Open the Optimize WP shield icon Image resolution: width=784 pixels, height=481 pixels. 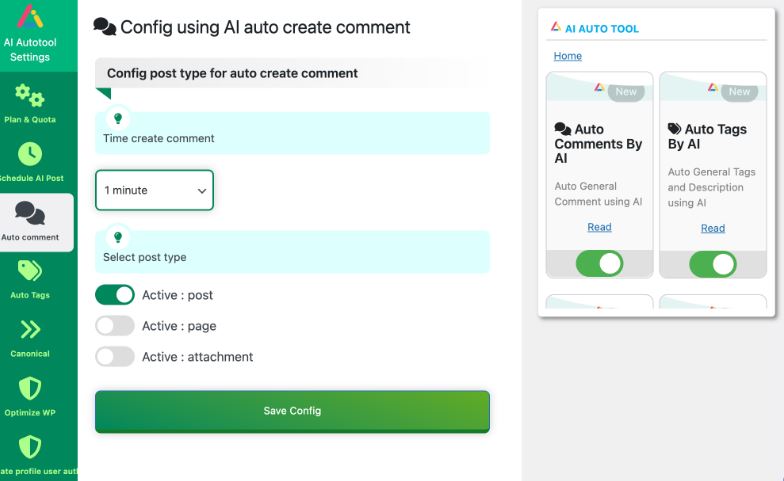tap(30, 388)
